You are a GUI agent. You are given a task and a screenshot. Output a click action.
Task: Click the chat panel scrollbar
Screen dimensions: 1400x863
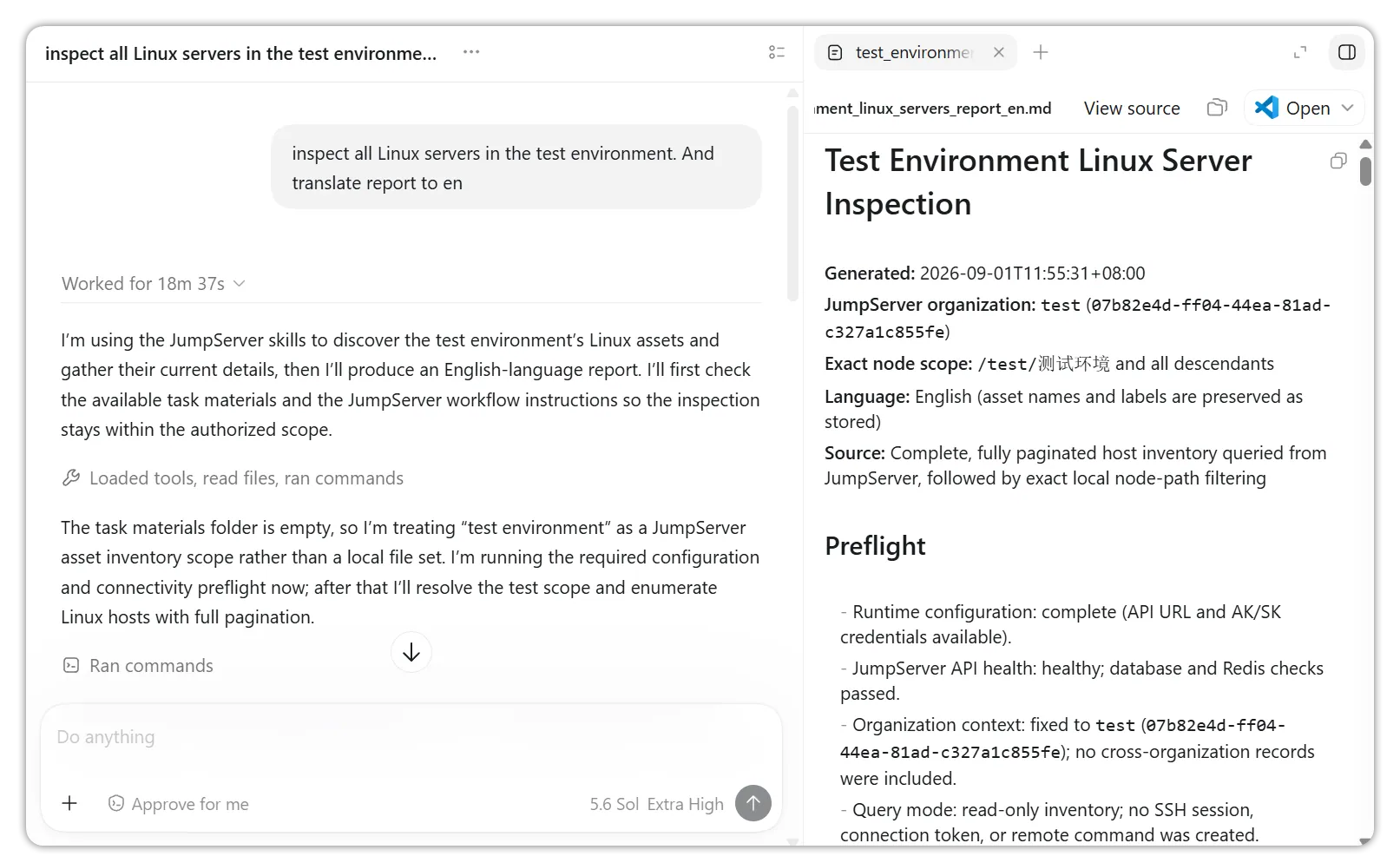click(792, 203)
